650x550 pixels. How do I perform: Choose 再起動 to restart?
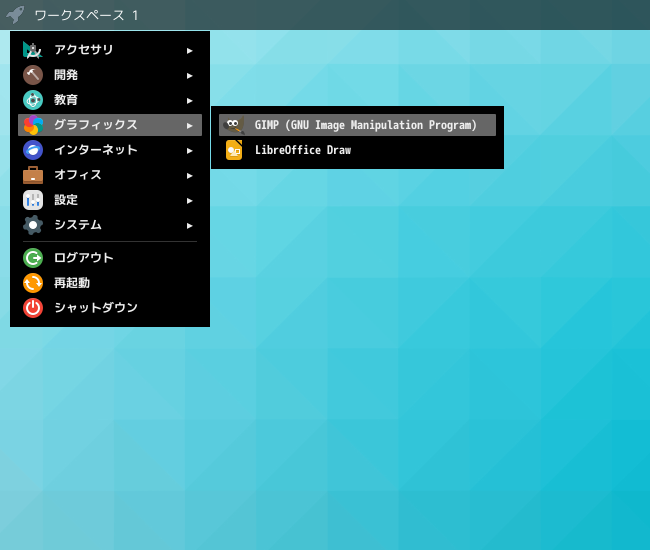point(110,283)
